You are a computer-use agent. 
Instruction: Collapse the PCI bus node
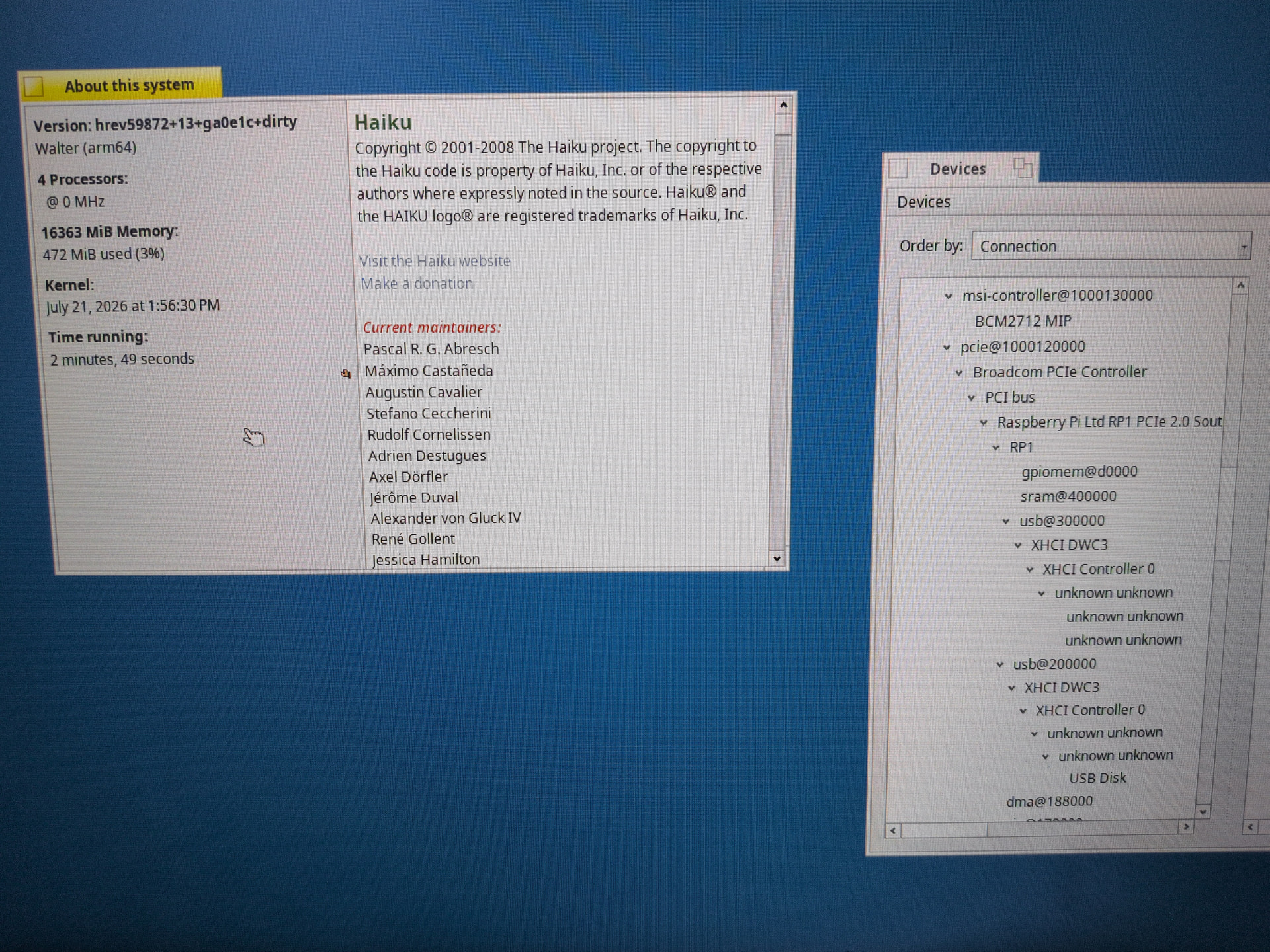[x=971, y=398]
